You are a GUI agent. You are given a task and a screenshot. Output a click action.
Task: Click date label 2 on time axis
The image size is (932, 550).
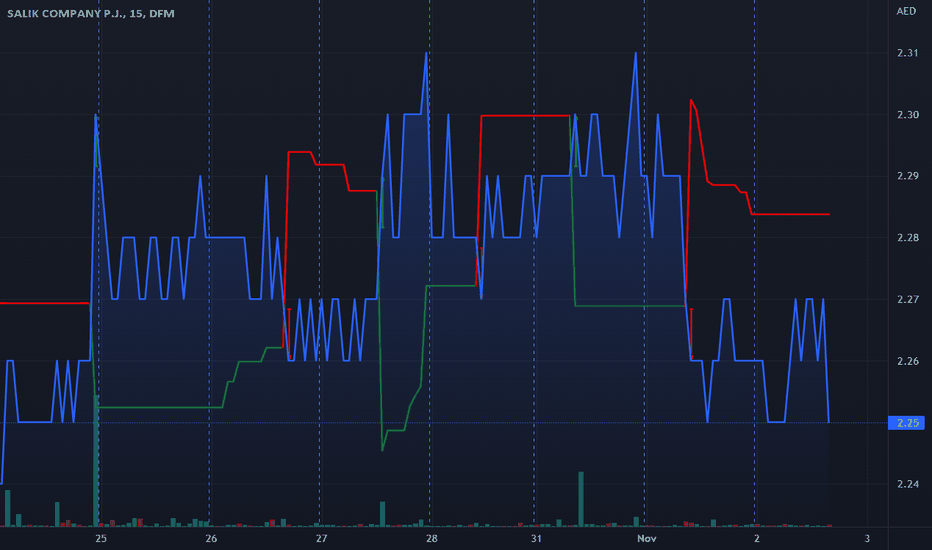pos(757,538)
